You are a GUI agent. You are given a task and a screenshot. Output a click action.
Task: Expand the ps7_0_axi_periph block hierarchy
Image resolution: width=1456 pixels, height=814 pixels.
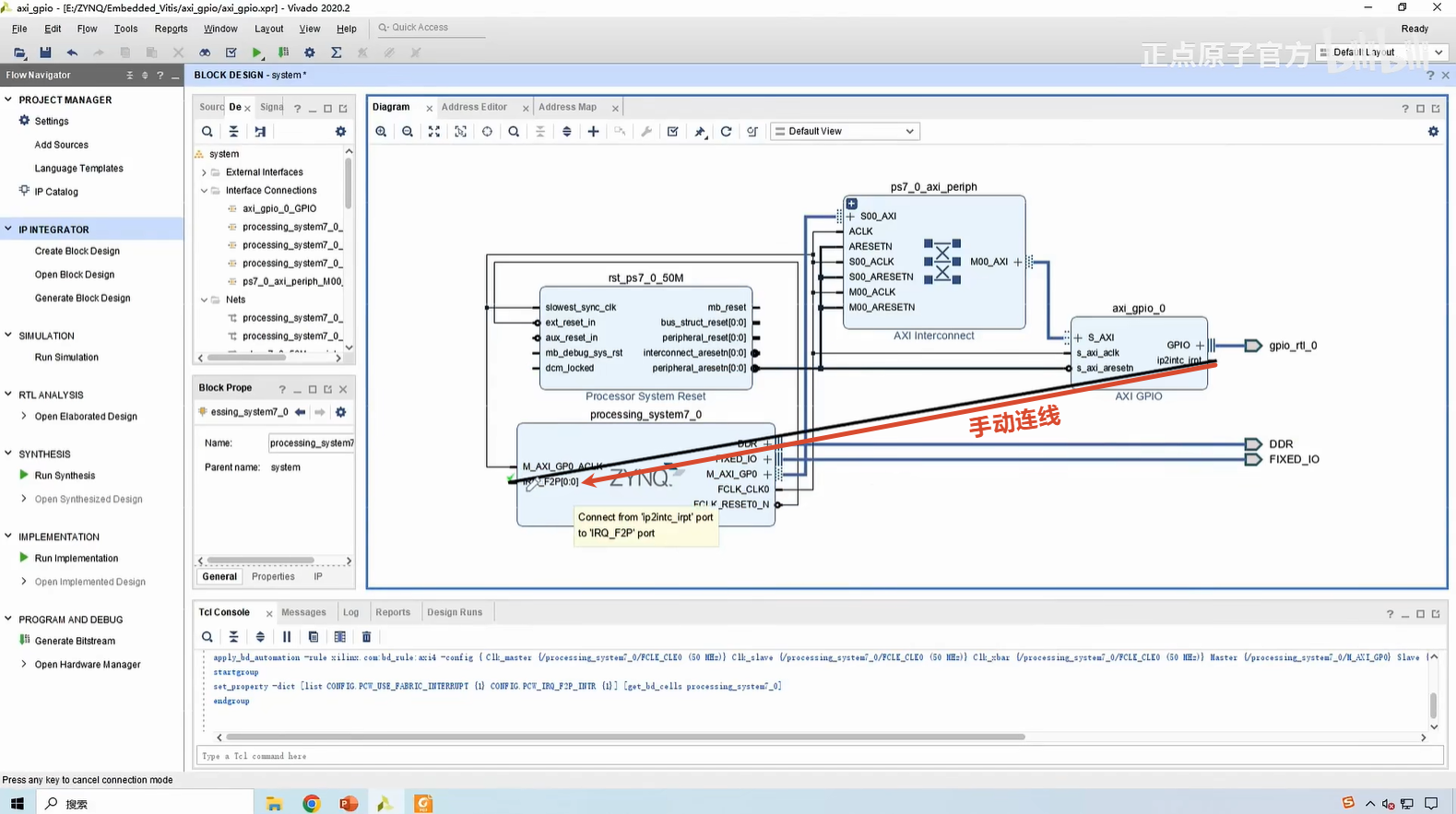pos(852,204)
